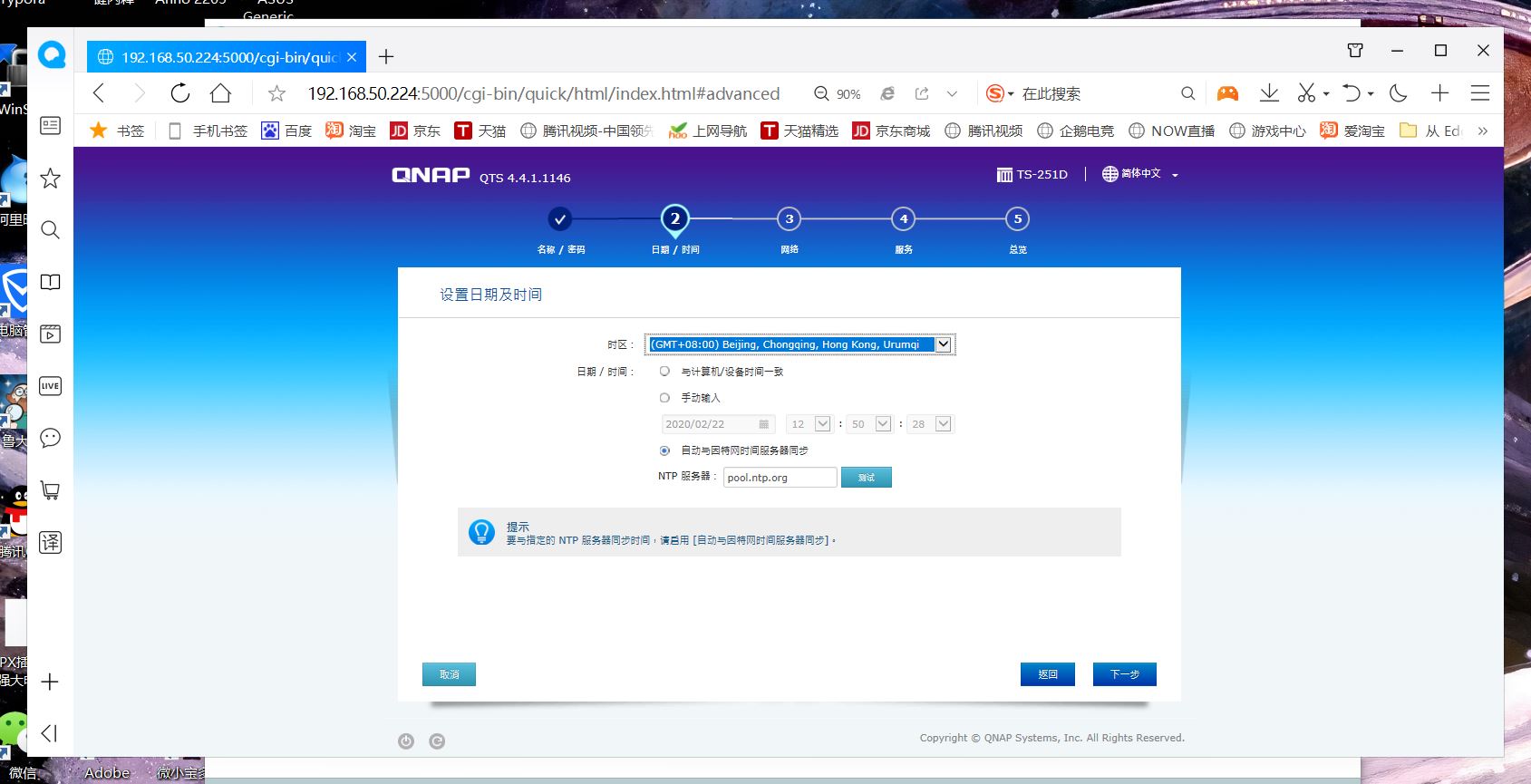Open the 天猫 bookmark
The width and height of the screenshot is (1531, 784).
(480, 131)
